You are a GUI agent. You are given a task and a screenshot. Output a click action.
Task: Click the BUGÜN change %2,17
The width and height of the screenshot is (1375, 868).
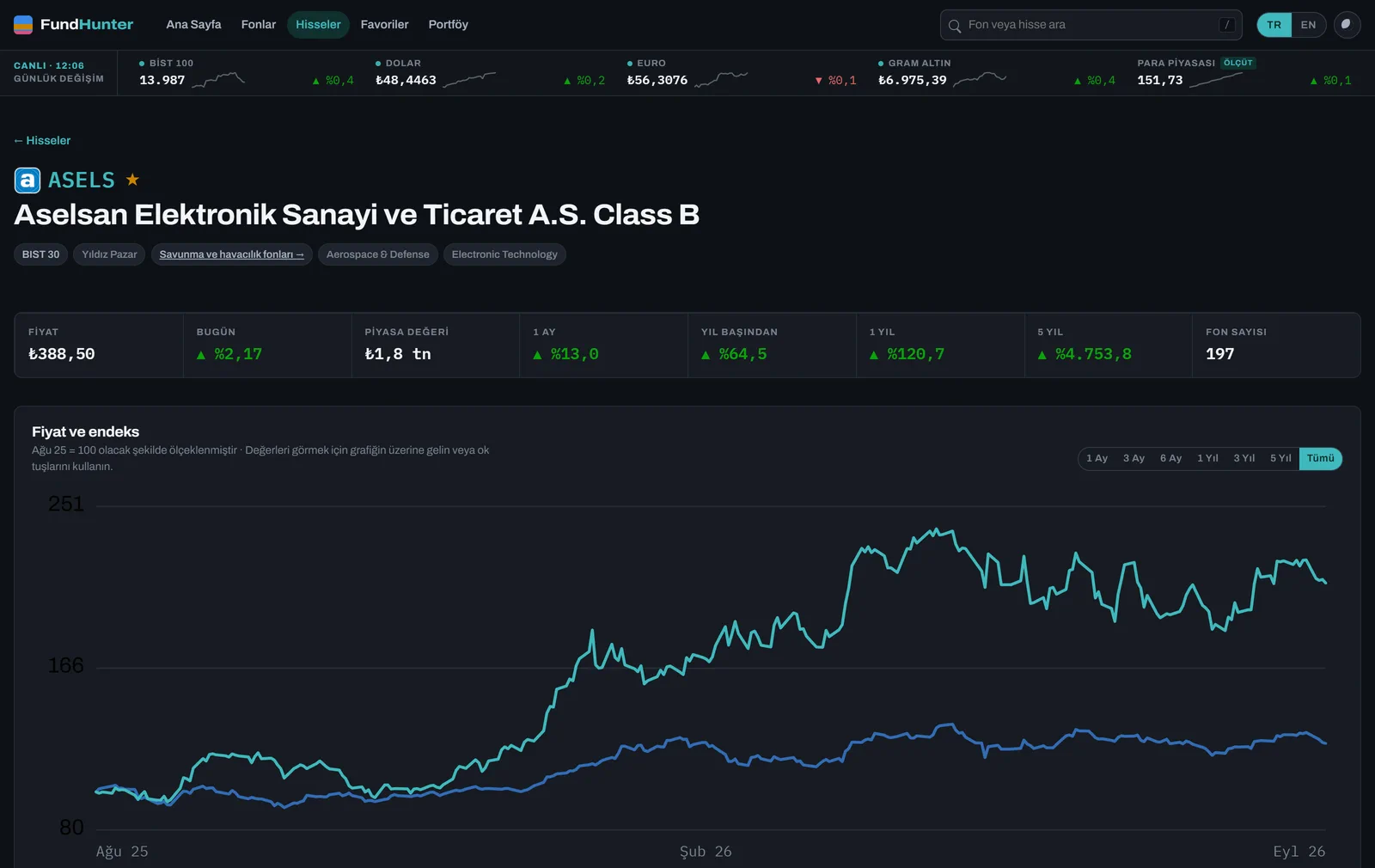click(x=229, y=354)
